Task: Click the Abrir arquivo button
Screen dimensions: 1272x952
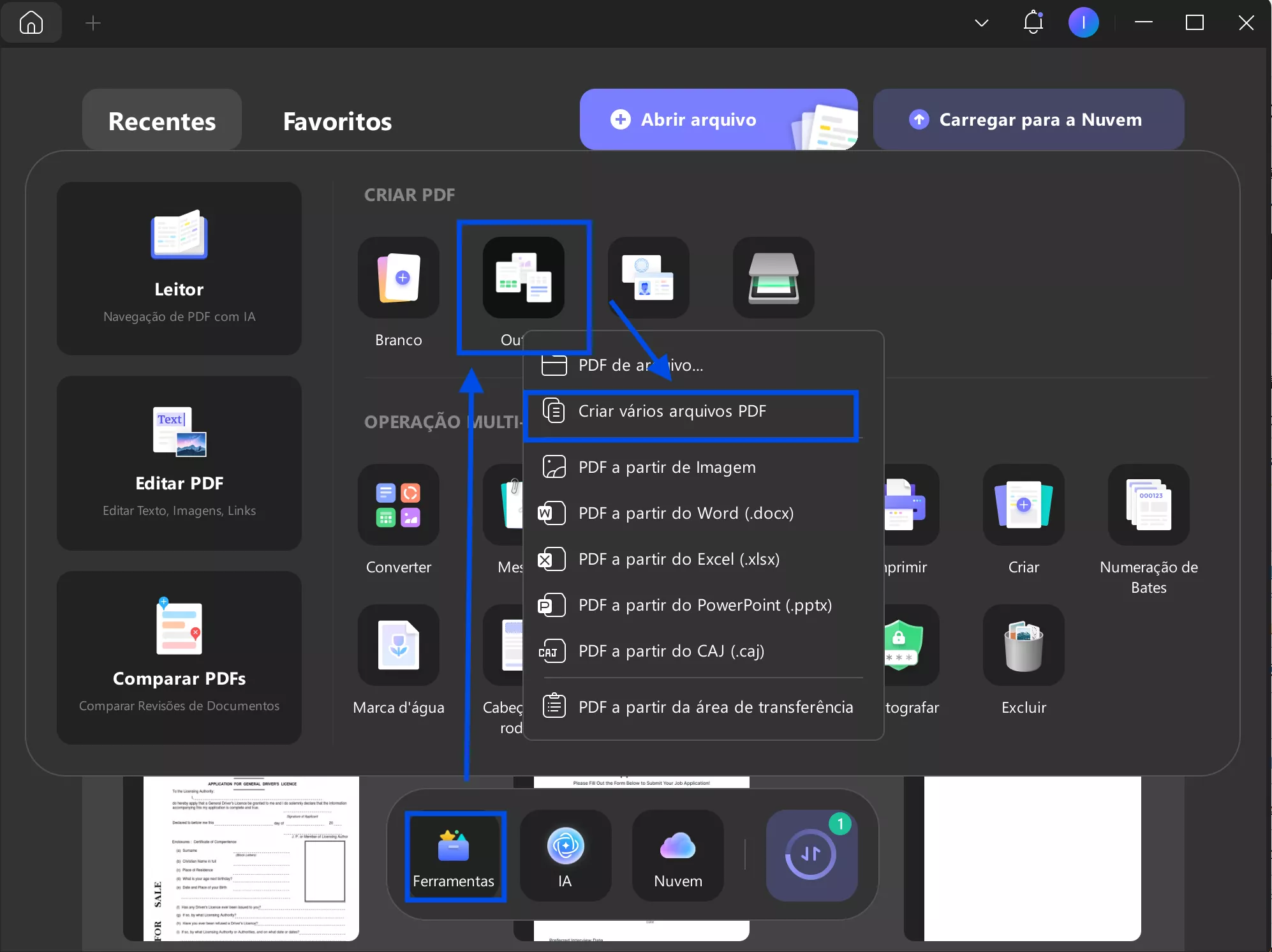Action: pos(699,120)
